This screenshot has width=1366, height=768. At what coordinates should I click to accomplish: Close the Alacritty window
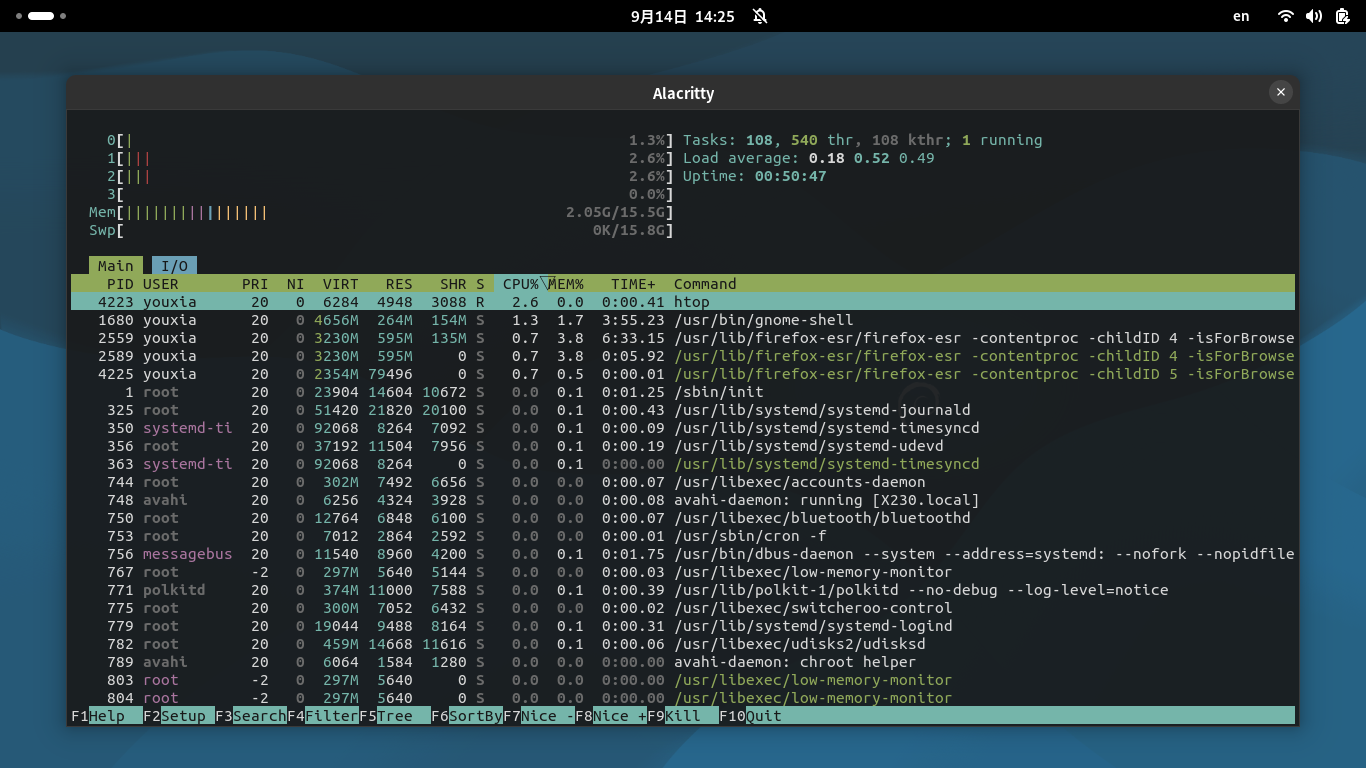tap(1280, 92)
